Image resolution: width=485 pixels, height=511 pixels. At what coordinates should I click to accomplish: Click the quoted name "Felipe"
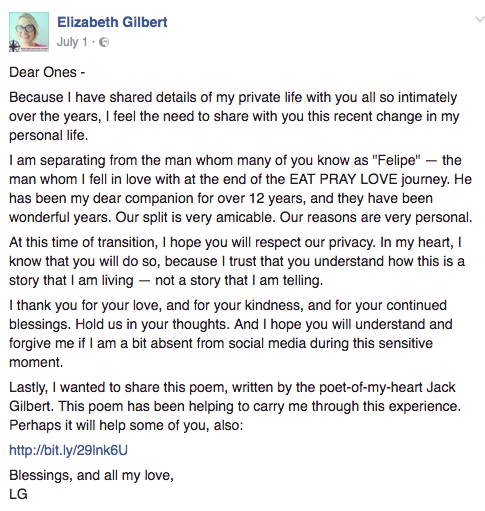(x=396, y=160)
